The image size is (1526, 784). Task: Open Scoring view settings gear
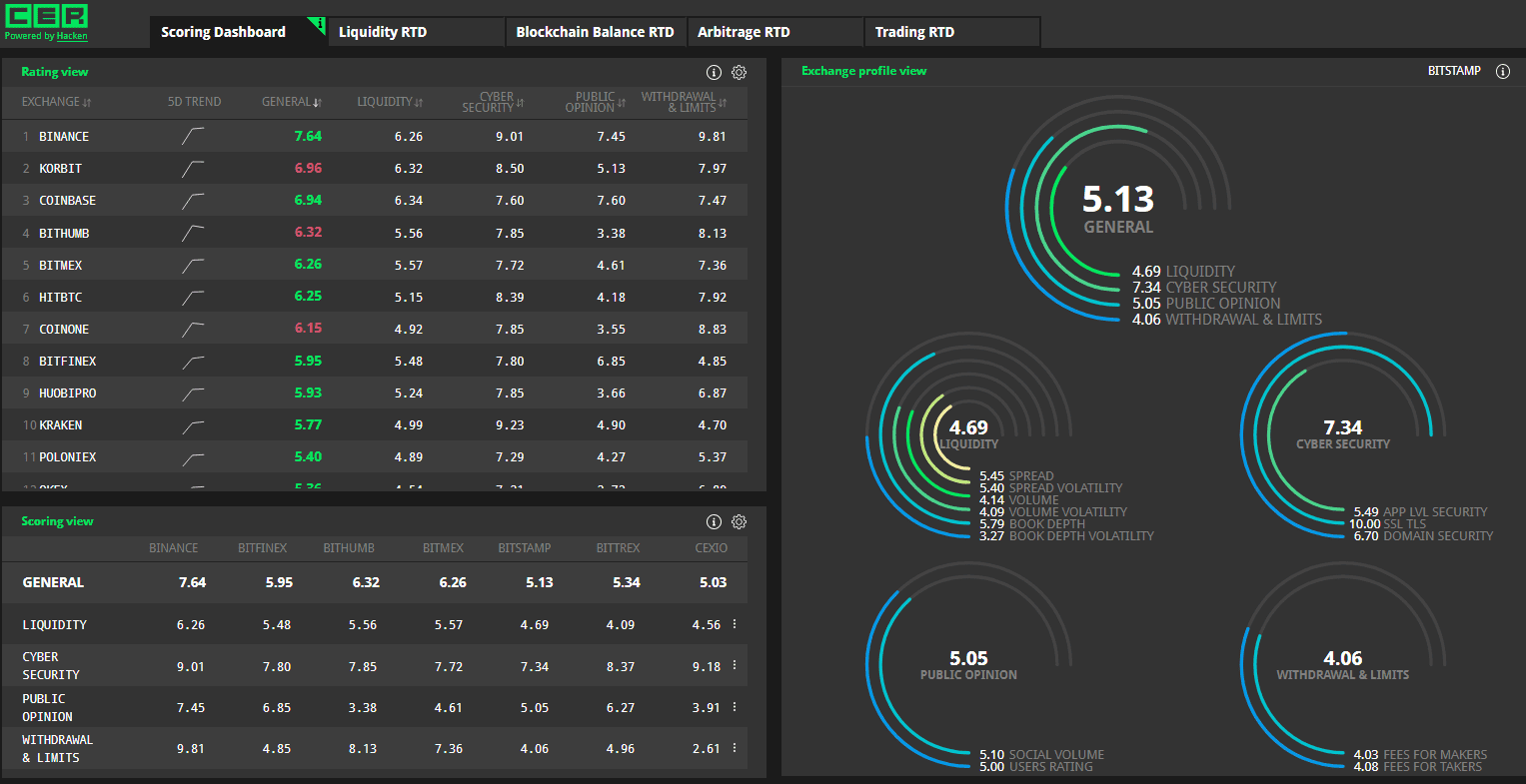pos(740,521)
